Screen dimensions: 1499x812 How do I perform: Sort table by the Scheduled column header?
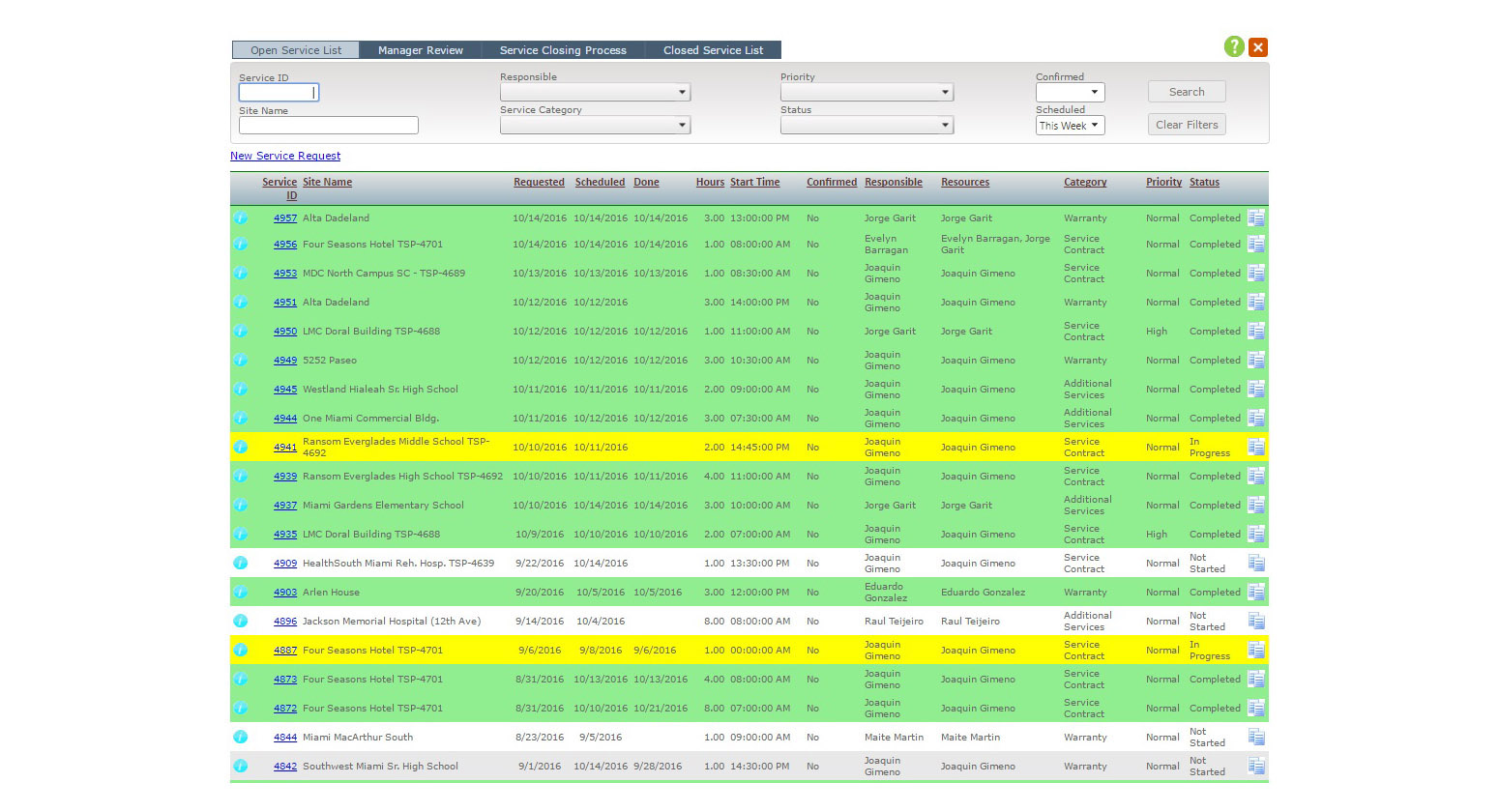pos(600,182)
